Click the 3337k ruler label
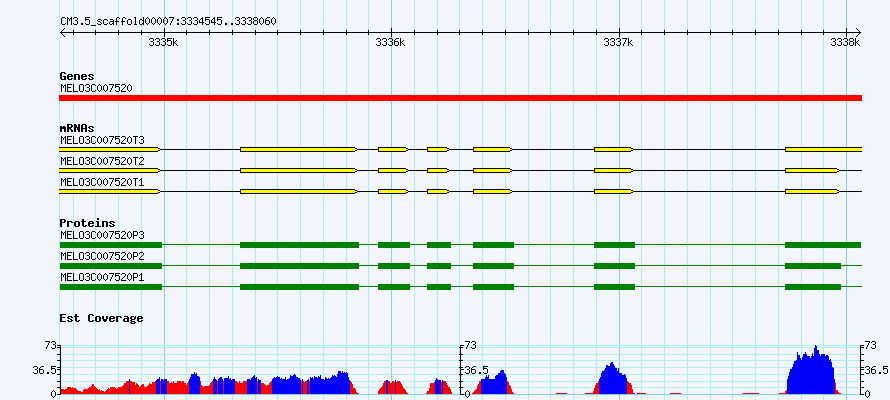 [x=618, y=42]
